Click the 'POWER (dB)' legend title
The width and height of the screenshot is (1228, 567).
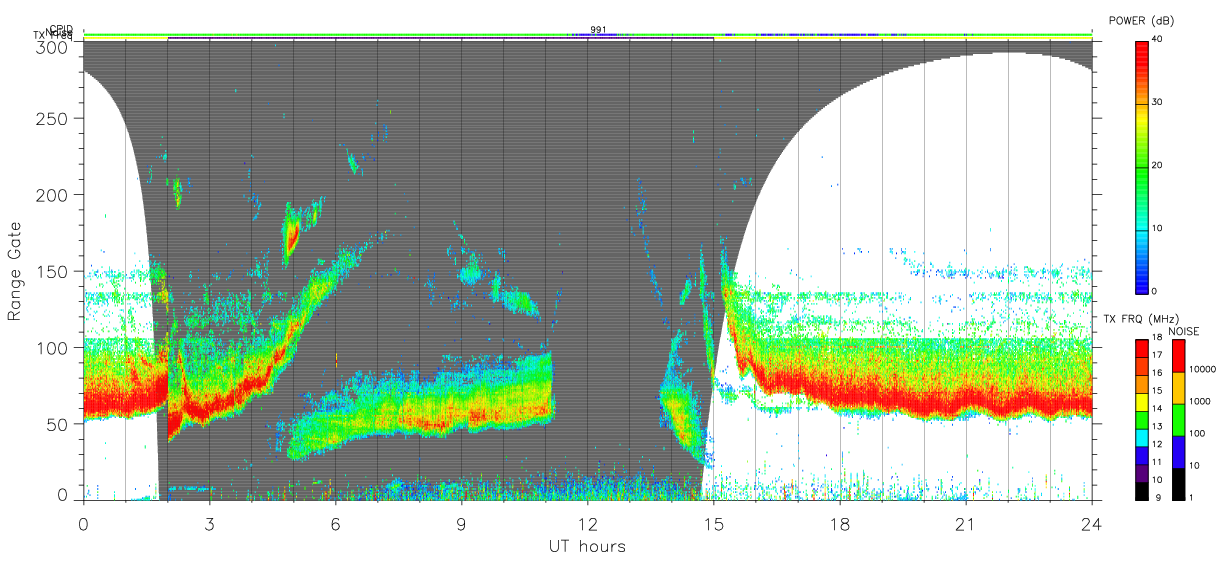[x=1142, y=21]
